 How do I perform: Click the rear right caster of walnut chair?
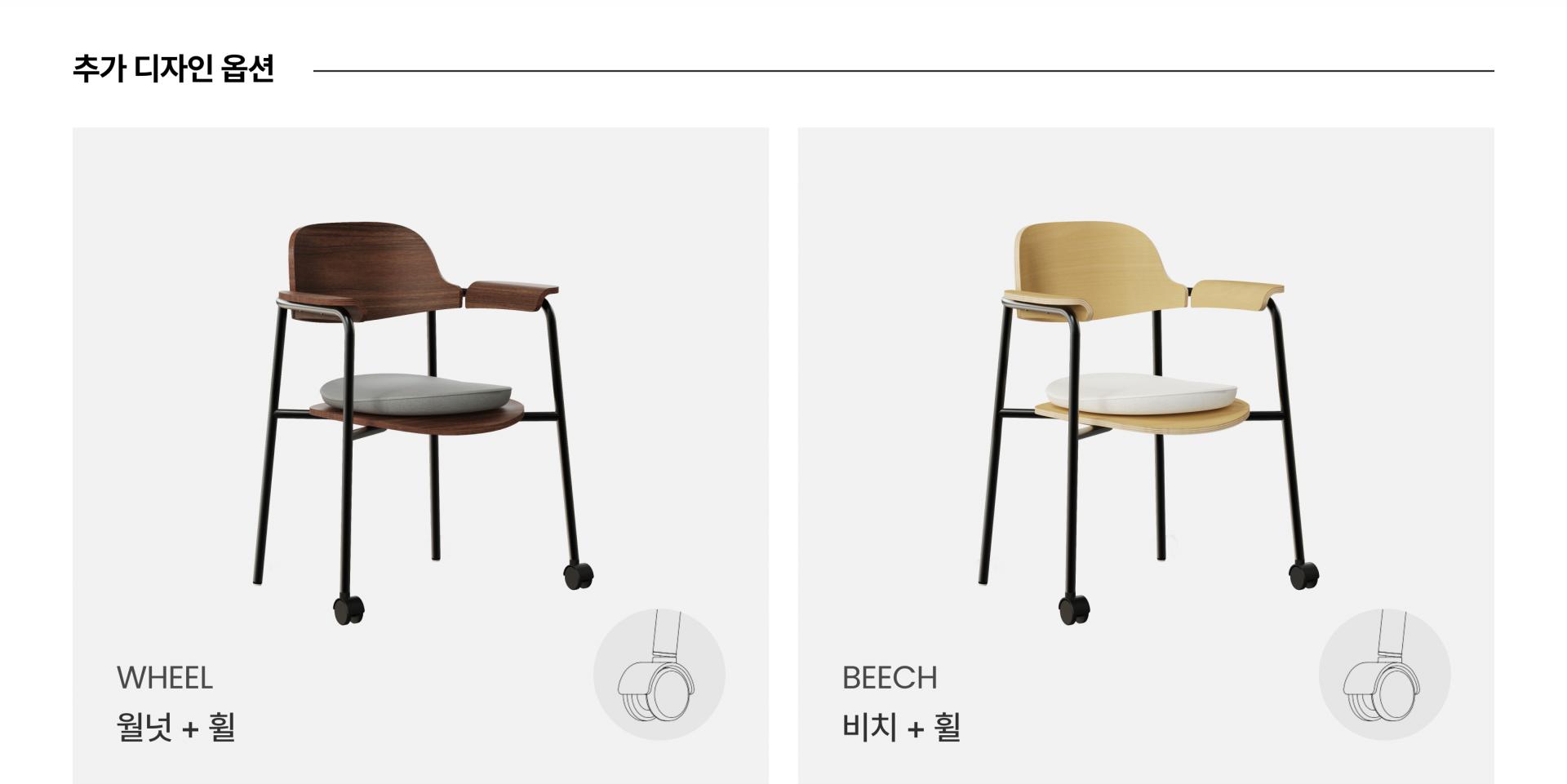[x=579, y=576]
